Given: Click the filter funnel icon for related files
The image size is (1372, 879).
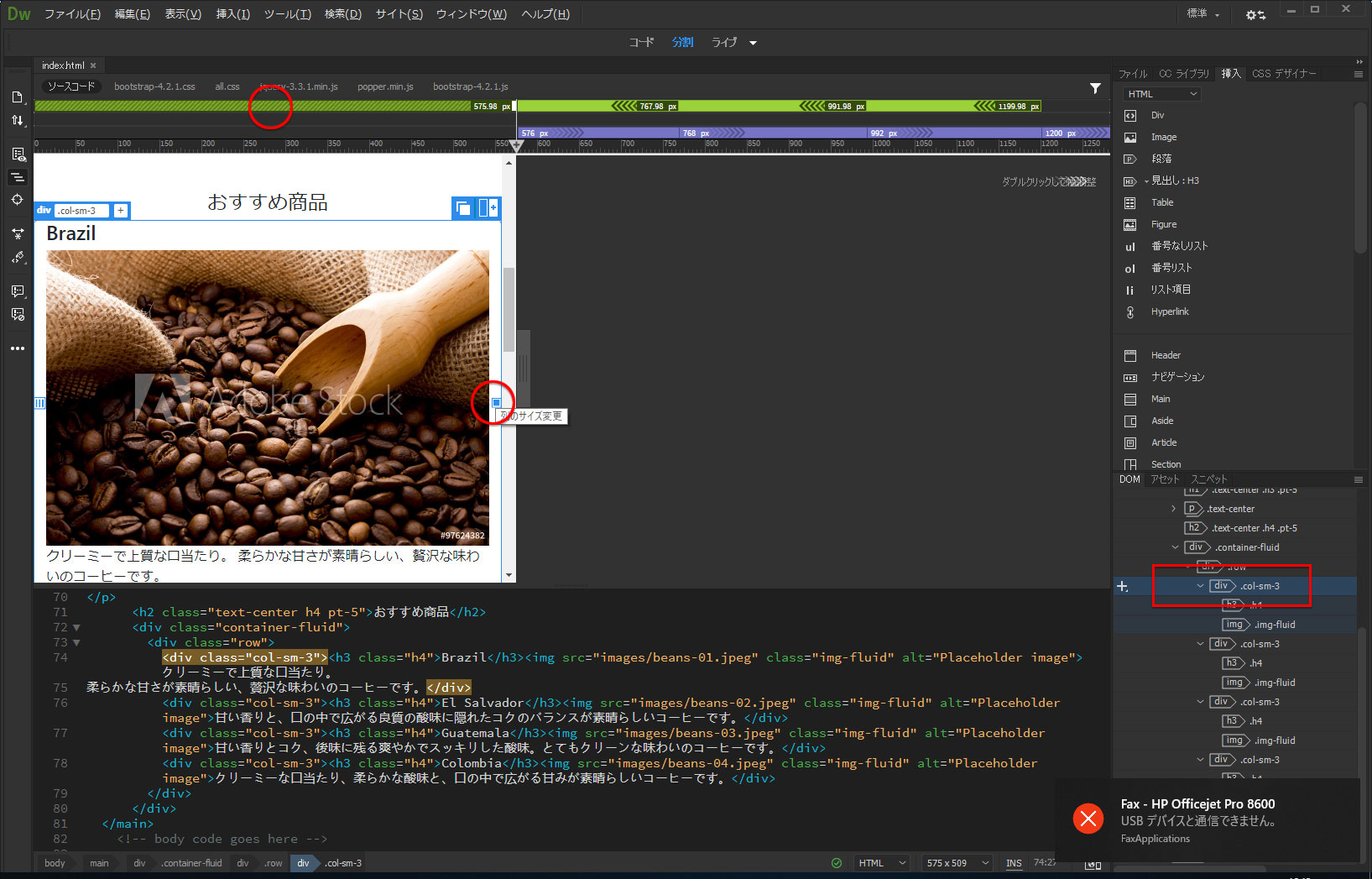Looking at the screenshot, I should click(1095, 87).
